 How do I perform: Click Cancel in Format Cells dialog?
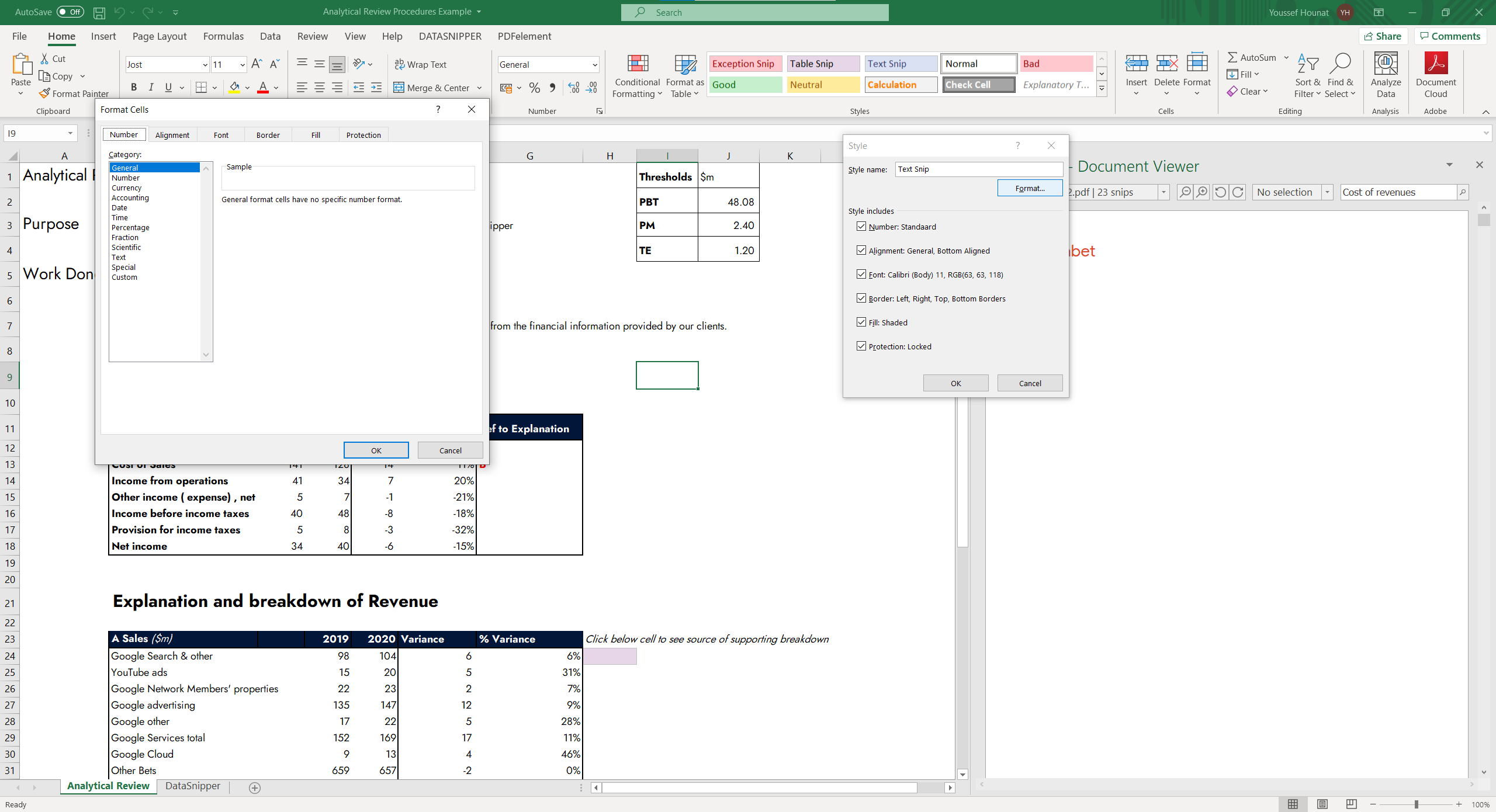450,450
